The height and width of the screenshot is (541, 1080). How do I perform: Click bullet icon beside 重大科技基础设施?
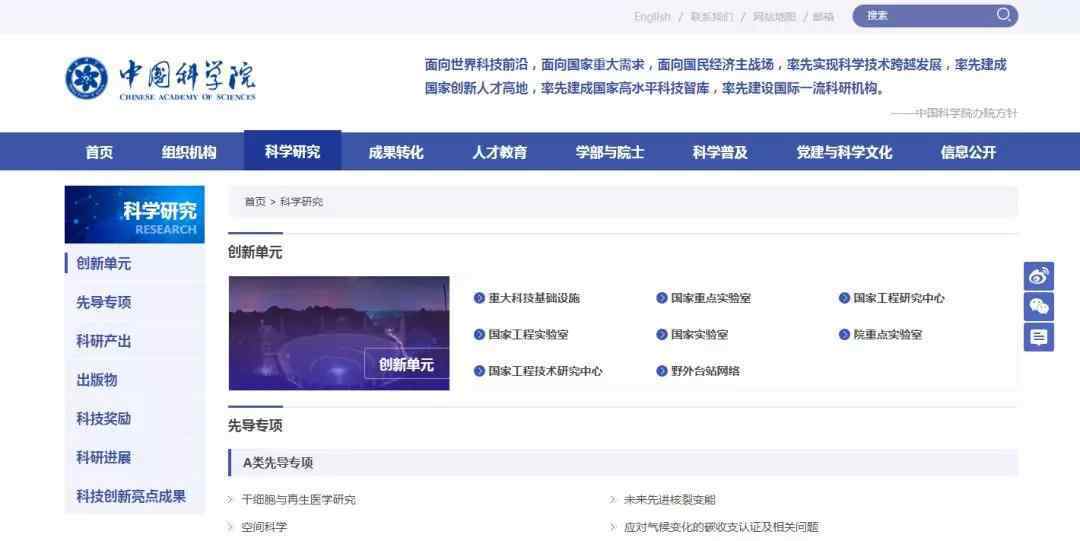click(479, 298)
